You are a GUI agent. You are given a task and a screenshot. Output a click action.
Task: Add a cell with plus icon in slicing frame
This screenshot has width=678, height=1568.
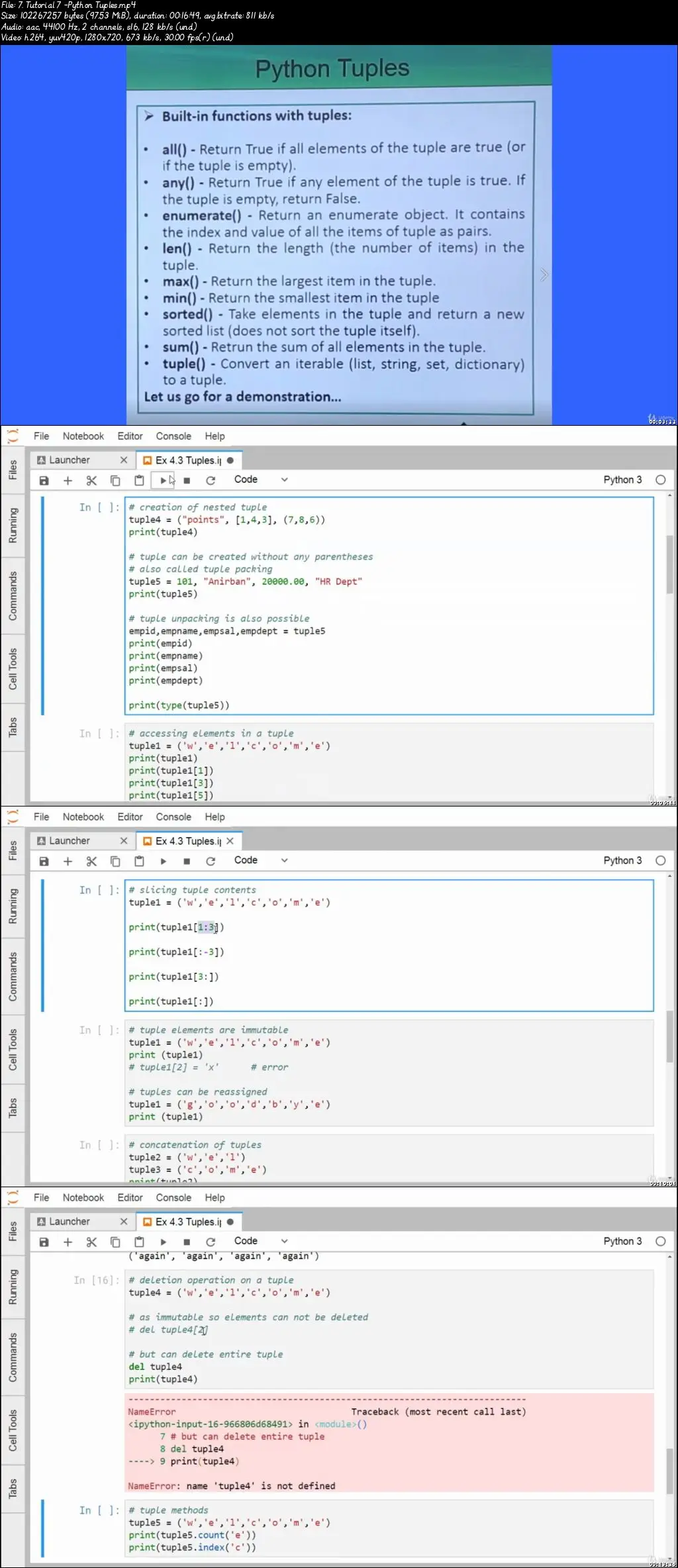68,861
